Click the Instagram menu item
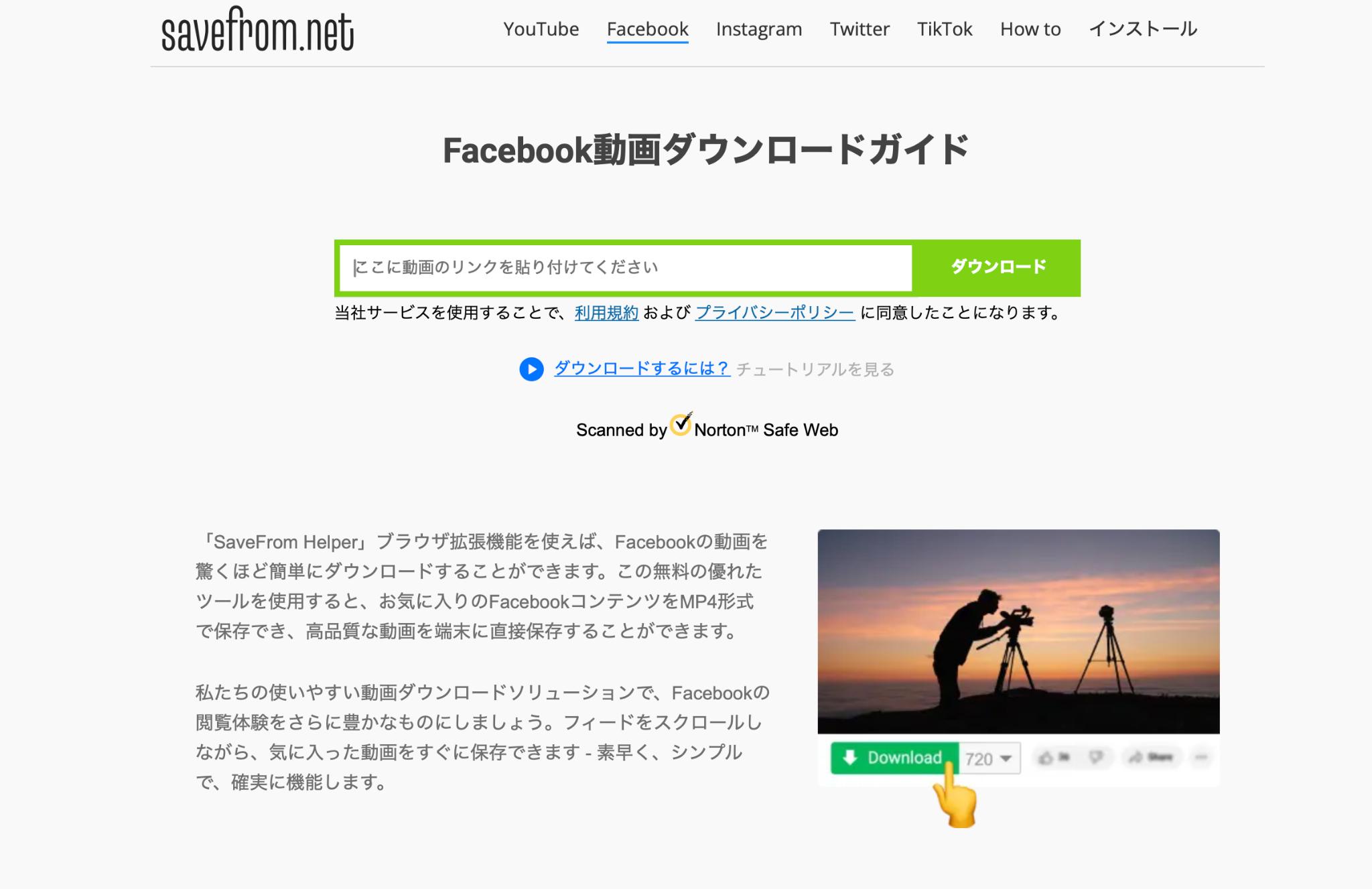 pyautogui.click(x=757, y=28)
